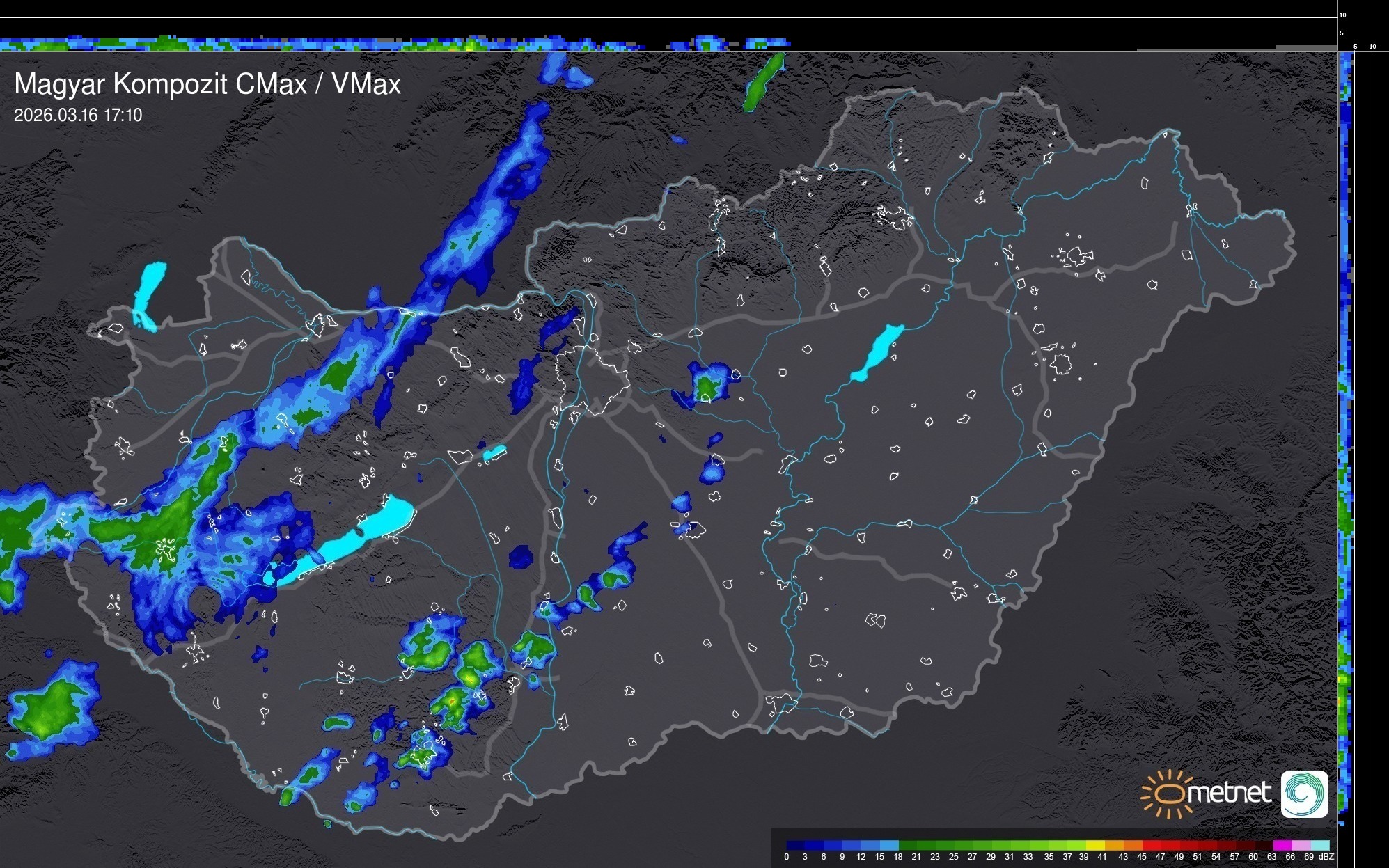Click the dBZ unit label on the legend
The width and height of the screenshot is (1389, 868).
[x=1326, y=857]
